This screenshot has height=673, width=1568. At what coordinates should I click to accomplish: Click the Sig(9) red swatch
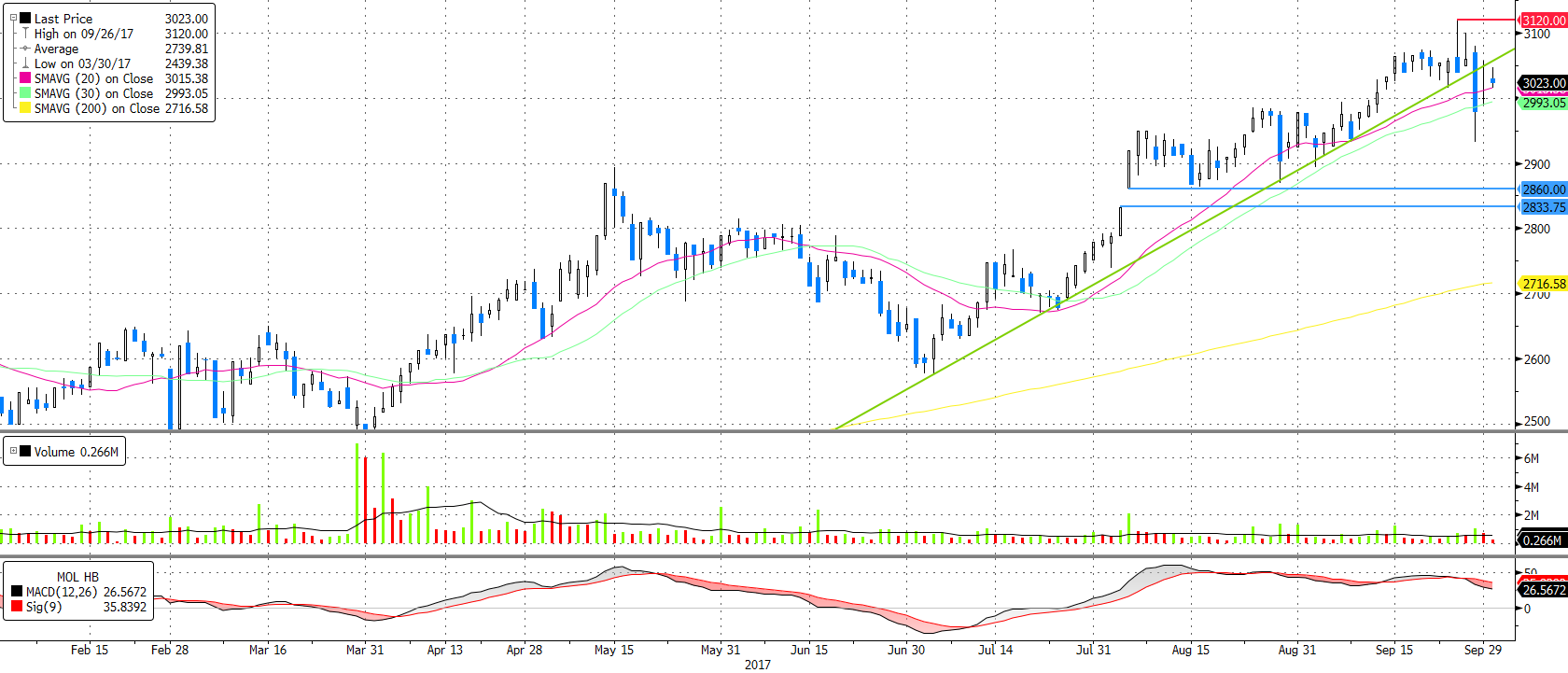17,607
